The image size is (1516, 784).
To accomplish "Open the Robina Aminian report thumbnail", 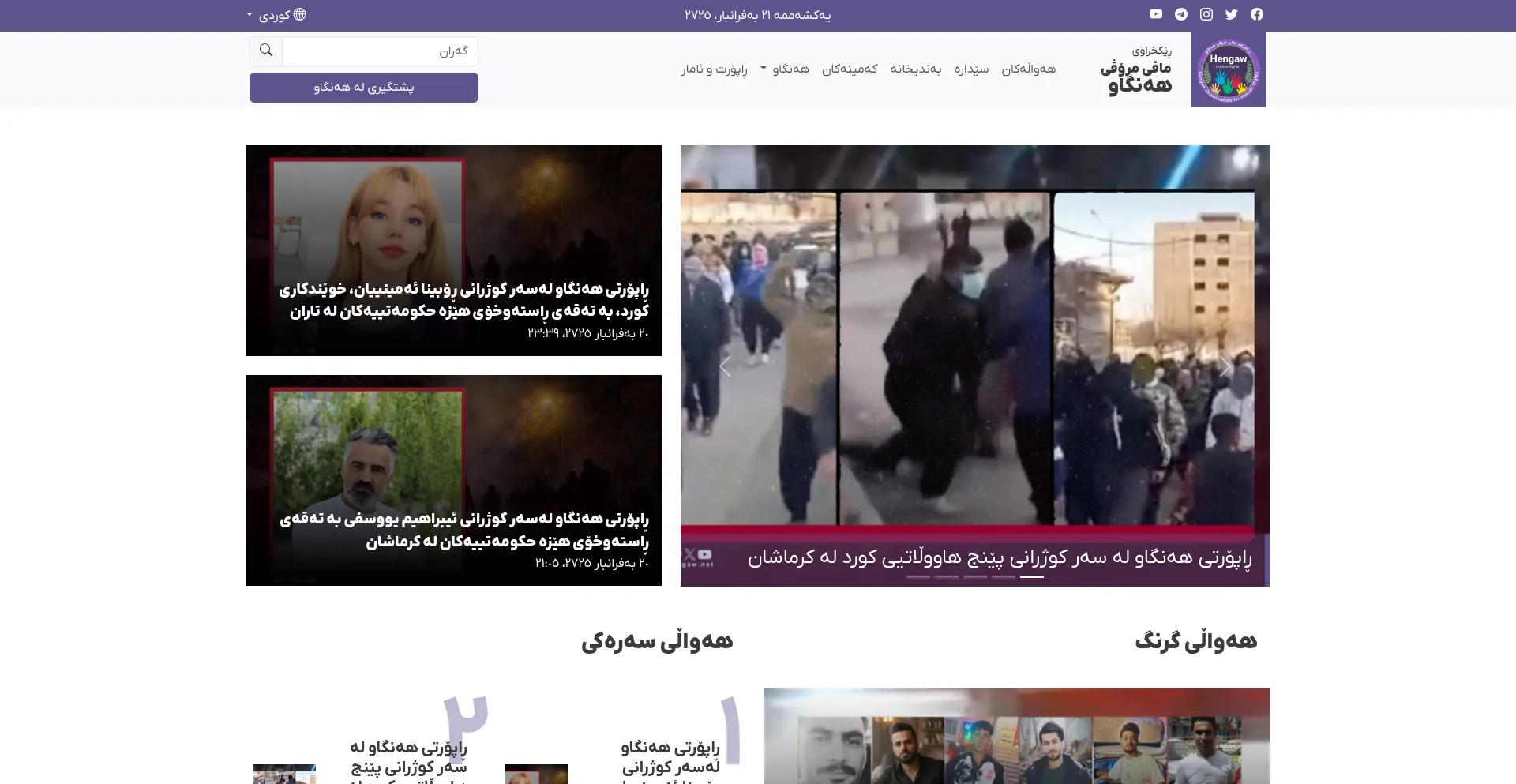I will click(x=454, y=250).
